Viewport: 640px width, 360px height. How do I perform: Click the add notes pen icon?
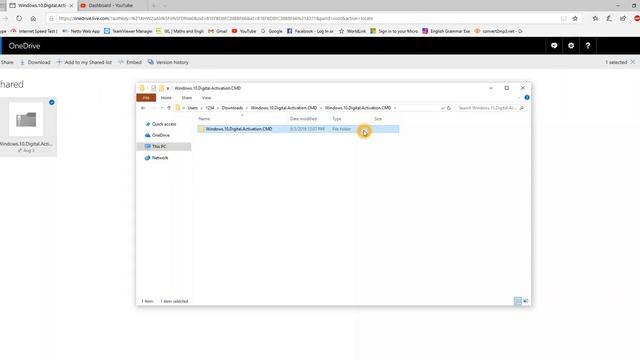click(609, 18)
